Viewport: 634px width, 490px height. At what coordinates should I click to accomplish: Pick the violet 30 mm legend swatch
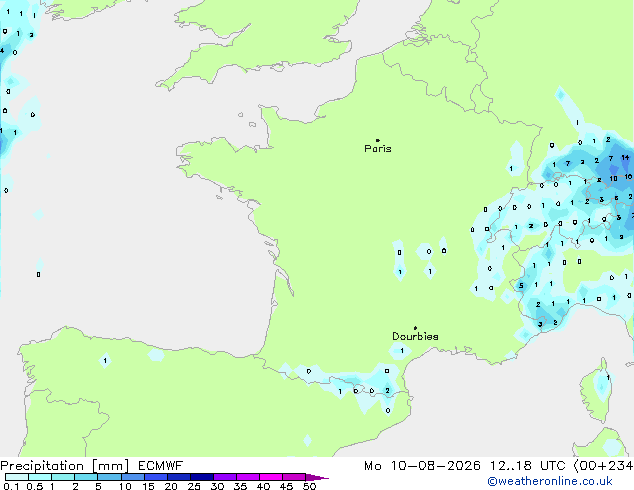click(x=225, y=477)
